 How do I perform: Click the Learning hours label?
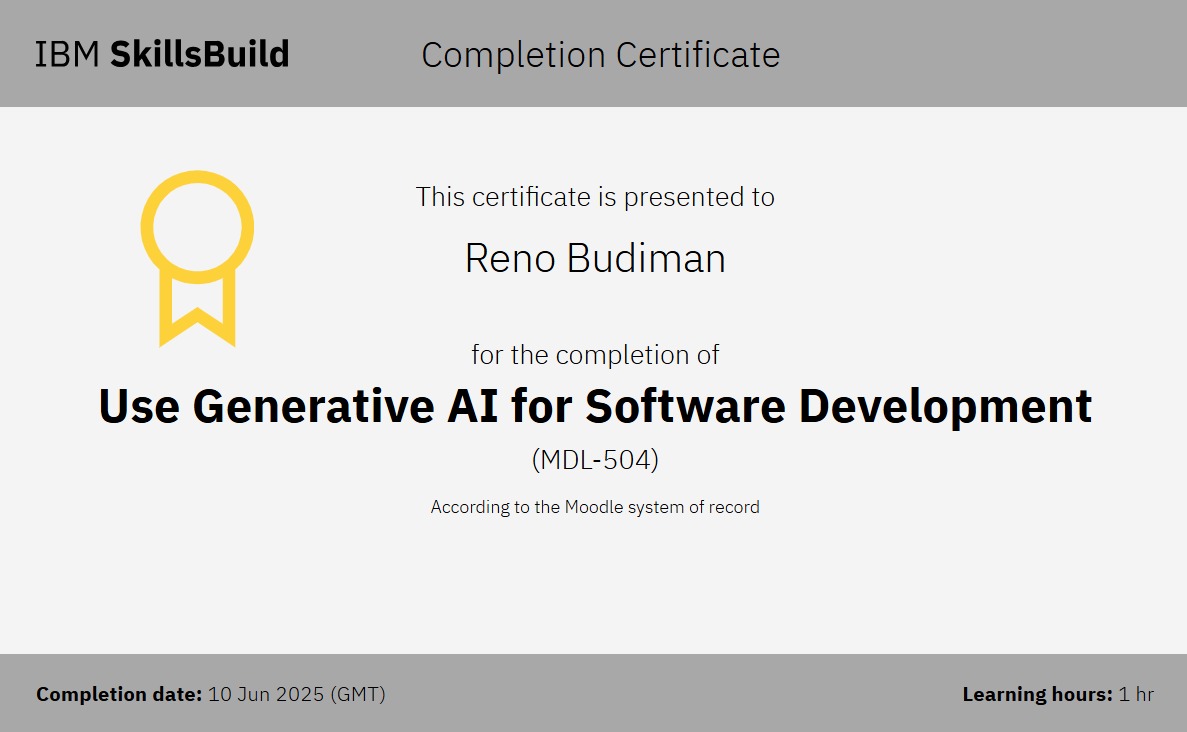tap(1036, 693)
